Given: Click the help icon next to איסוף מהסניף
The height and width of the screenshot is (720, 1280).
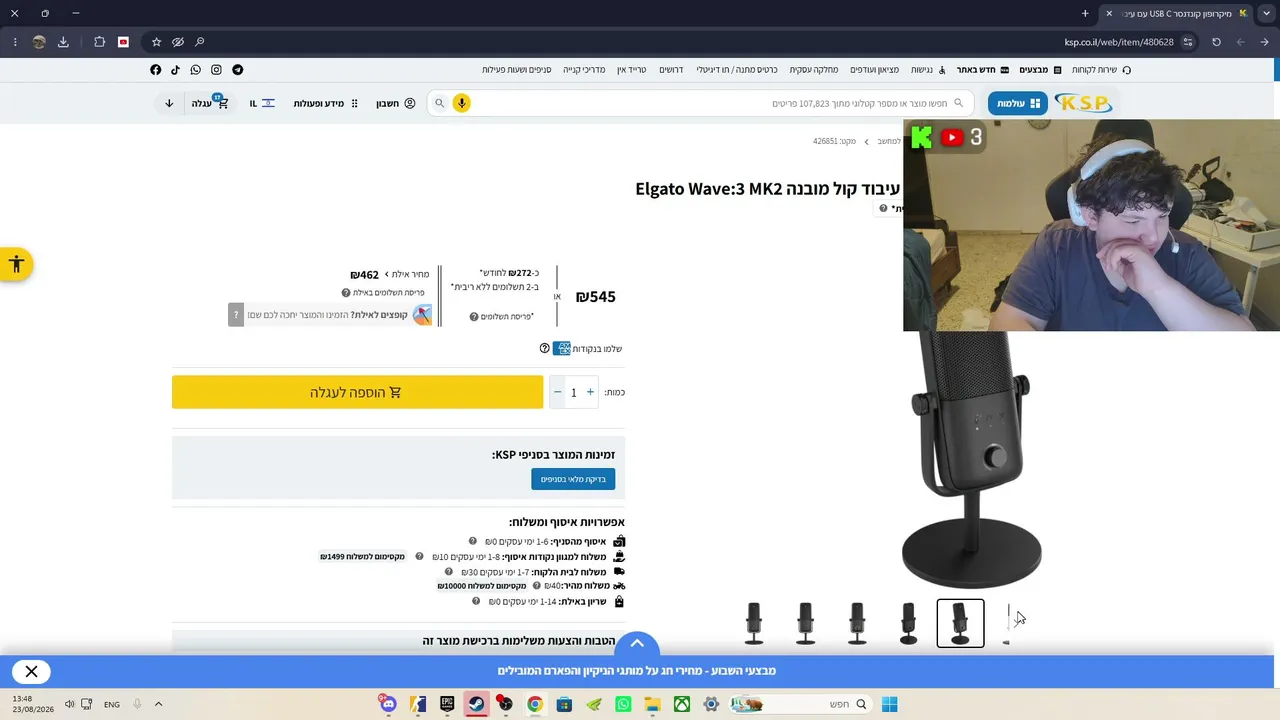Looking at the screenshot, I should pyautogui.click(x=473, y=541).
